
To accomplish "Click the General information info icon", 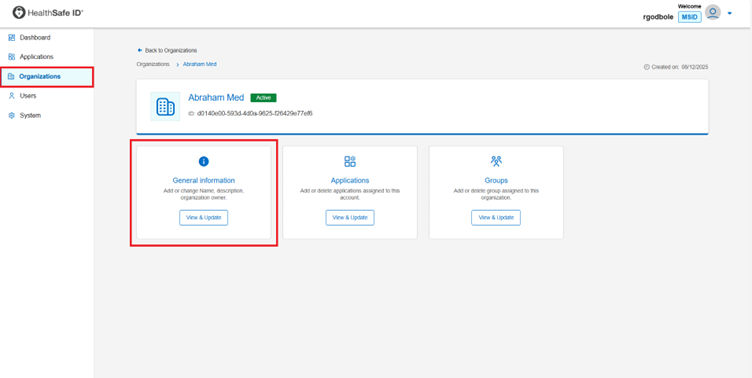I will pyautogui.click(x=204, y=162).
